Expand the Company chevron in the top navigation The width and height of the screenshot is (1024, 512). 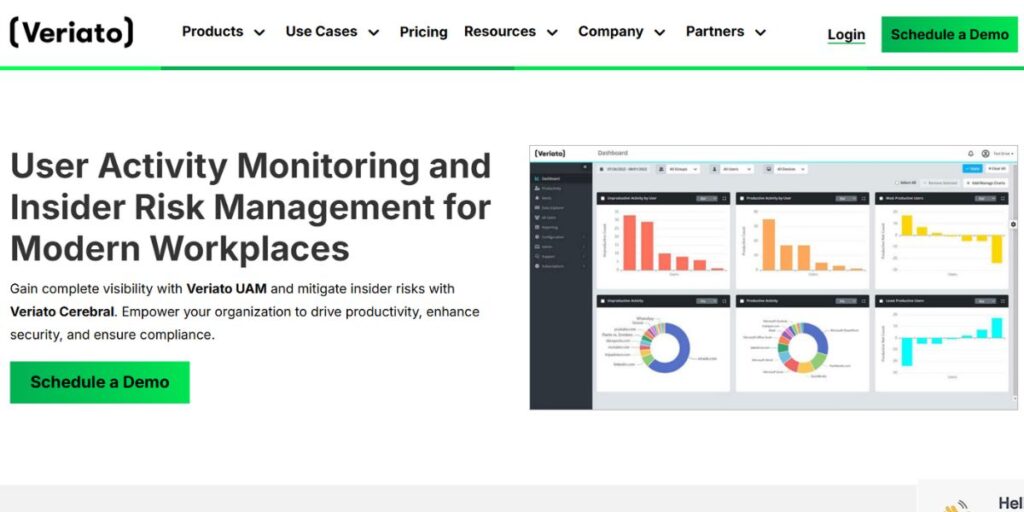[x=660, y=33]
